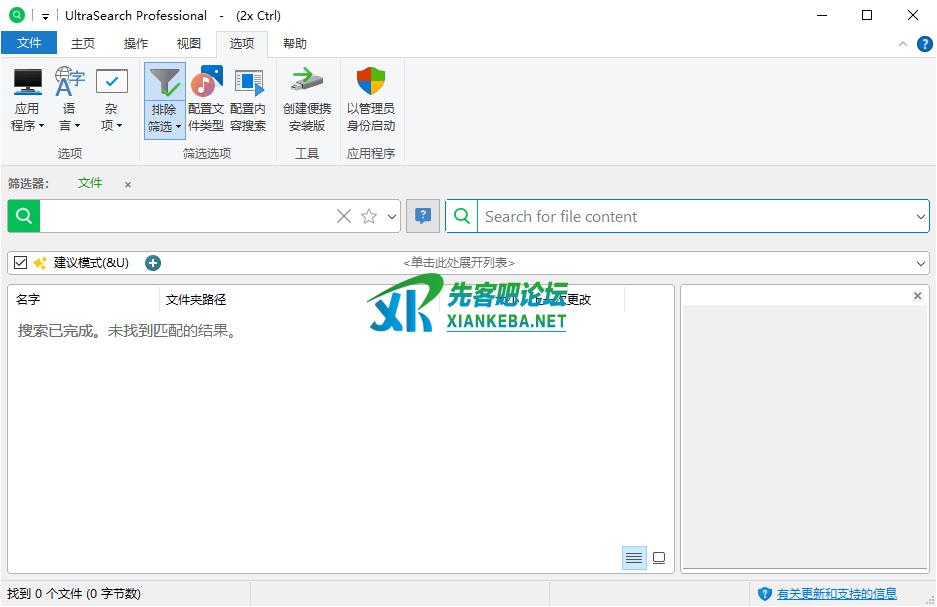Expand the file name search history dropdown
Image resolution: width=937 pixels, height=607 pixels.
click(x=392, y=216)
